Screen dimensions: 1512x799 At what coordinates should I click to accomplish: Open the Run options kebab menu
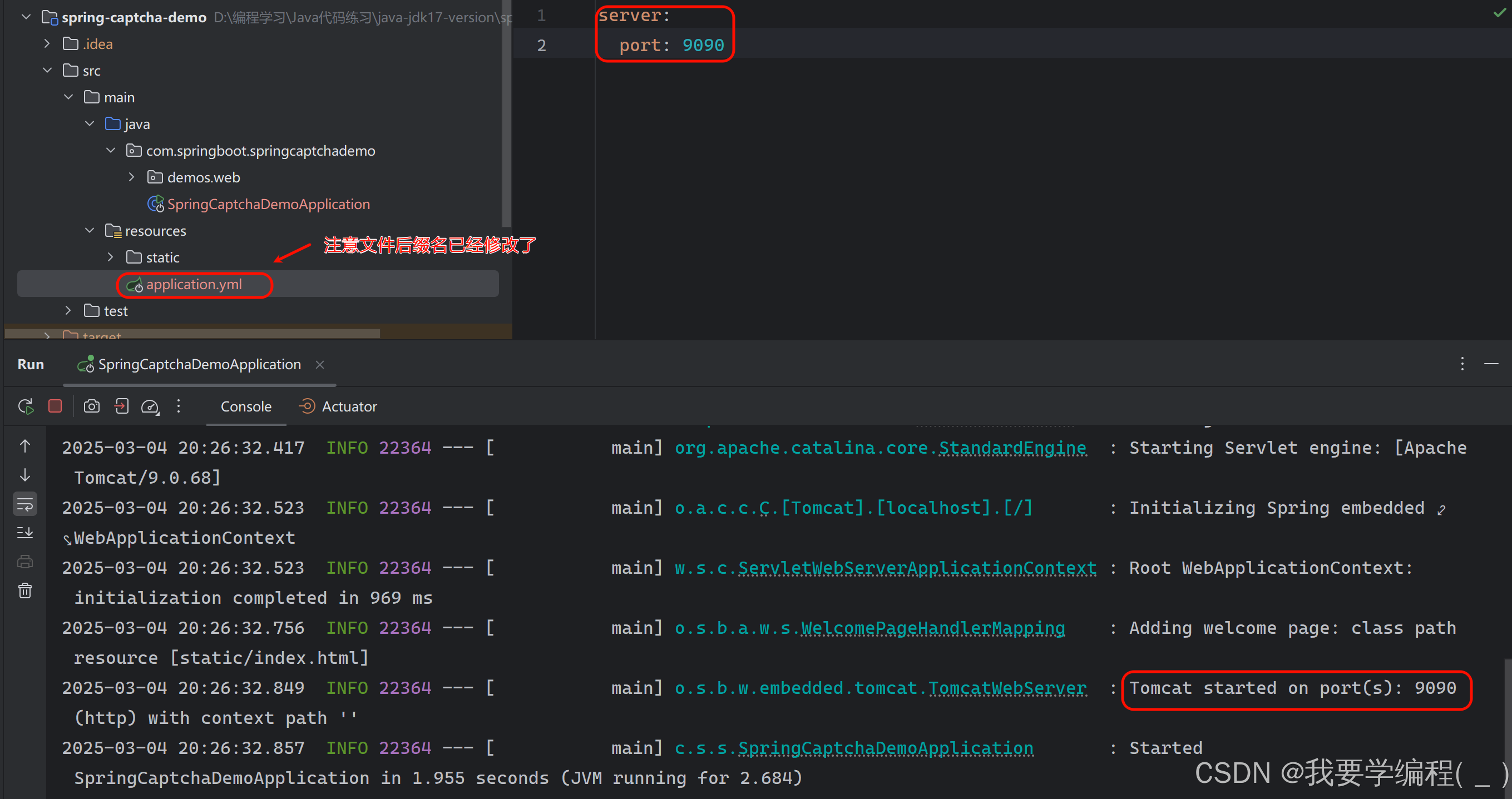[x=179, y=405]
